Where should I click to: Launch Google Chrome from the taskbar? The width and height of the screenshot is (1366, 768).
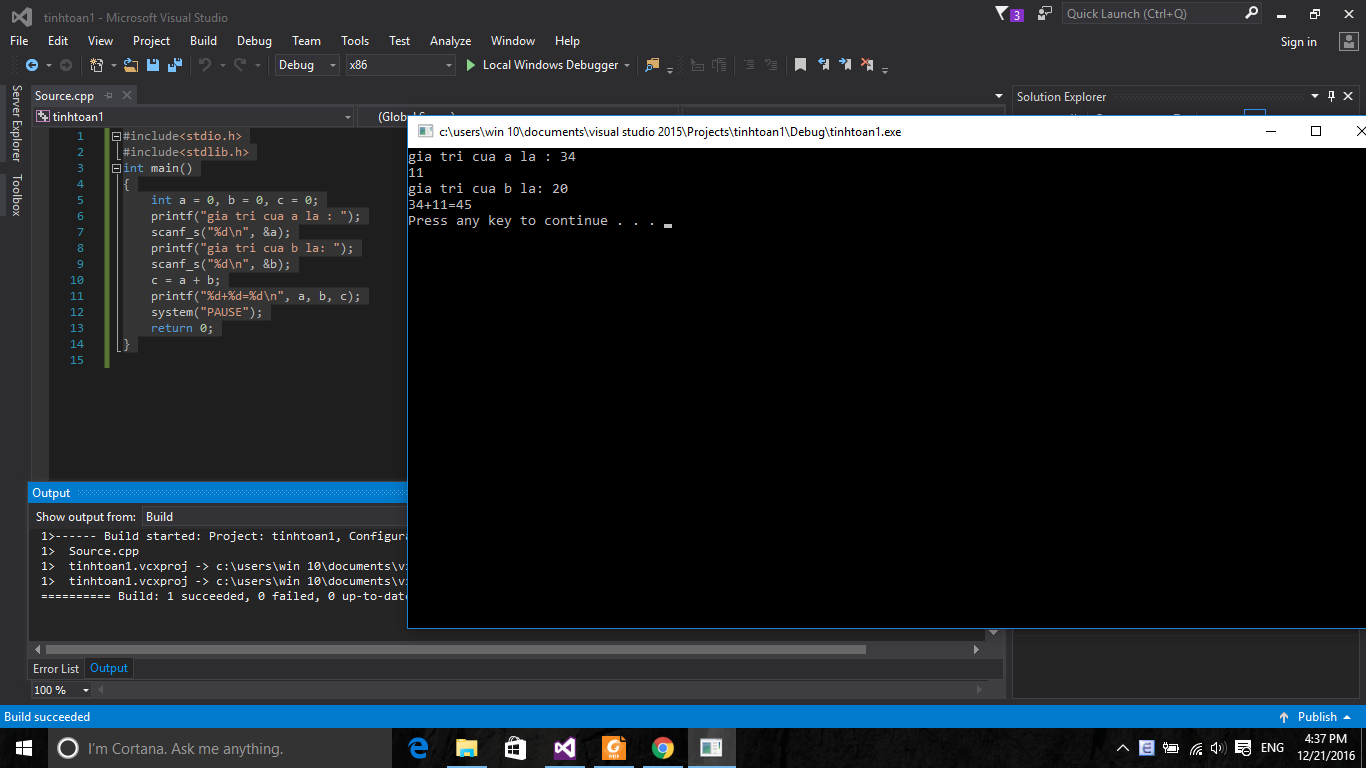[x=662, y=748]
